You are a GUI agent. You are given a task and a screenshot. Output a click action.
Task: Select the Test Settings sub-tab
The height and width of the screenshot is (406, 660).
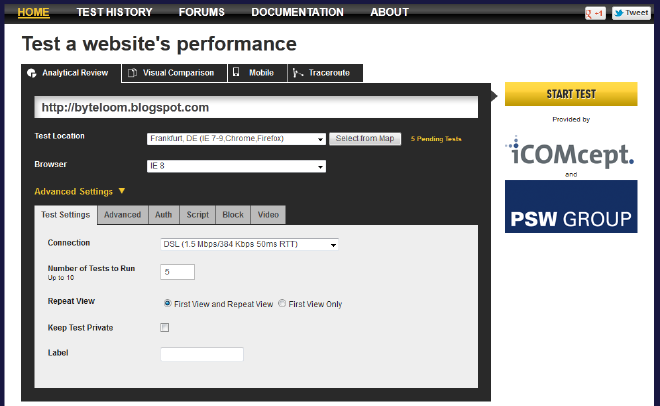click(x=66, y=215)
